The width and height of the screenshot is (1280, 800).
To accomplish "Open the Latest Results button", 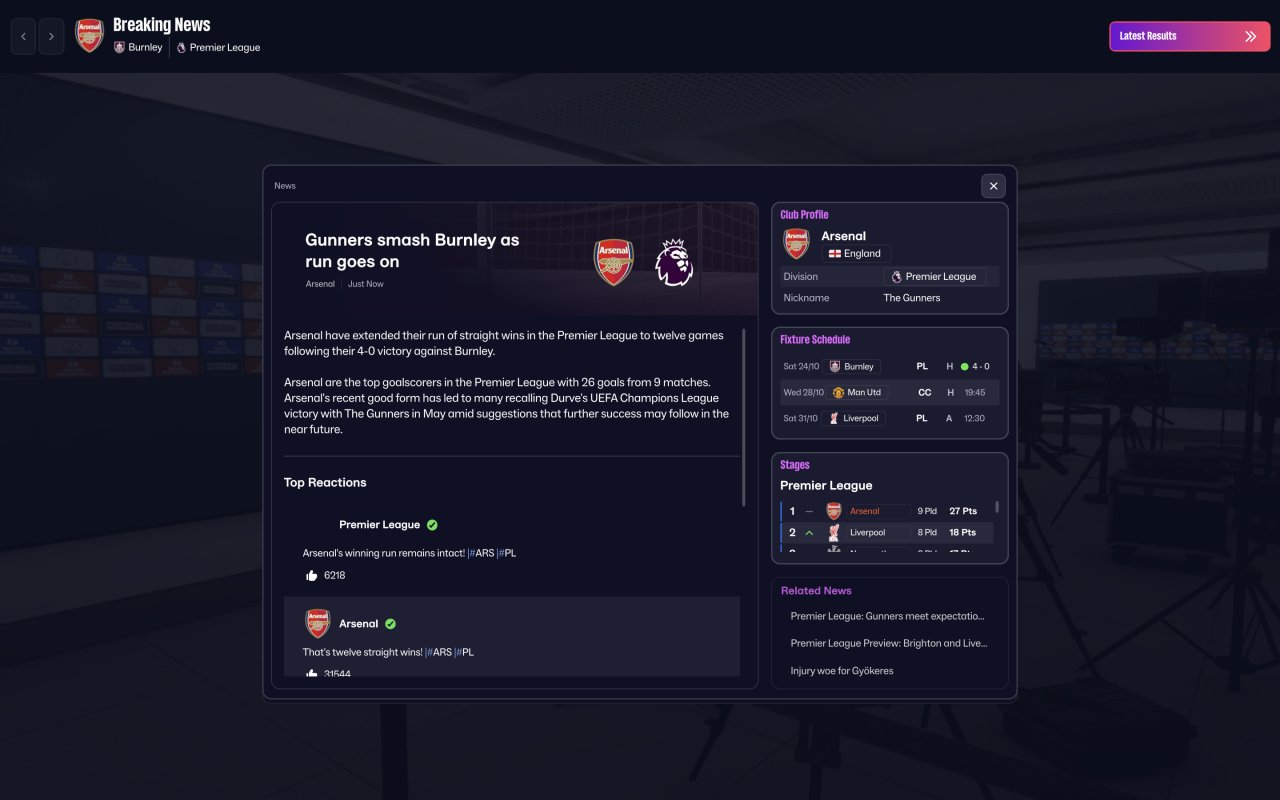I will point(1189,36).
